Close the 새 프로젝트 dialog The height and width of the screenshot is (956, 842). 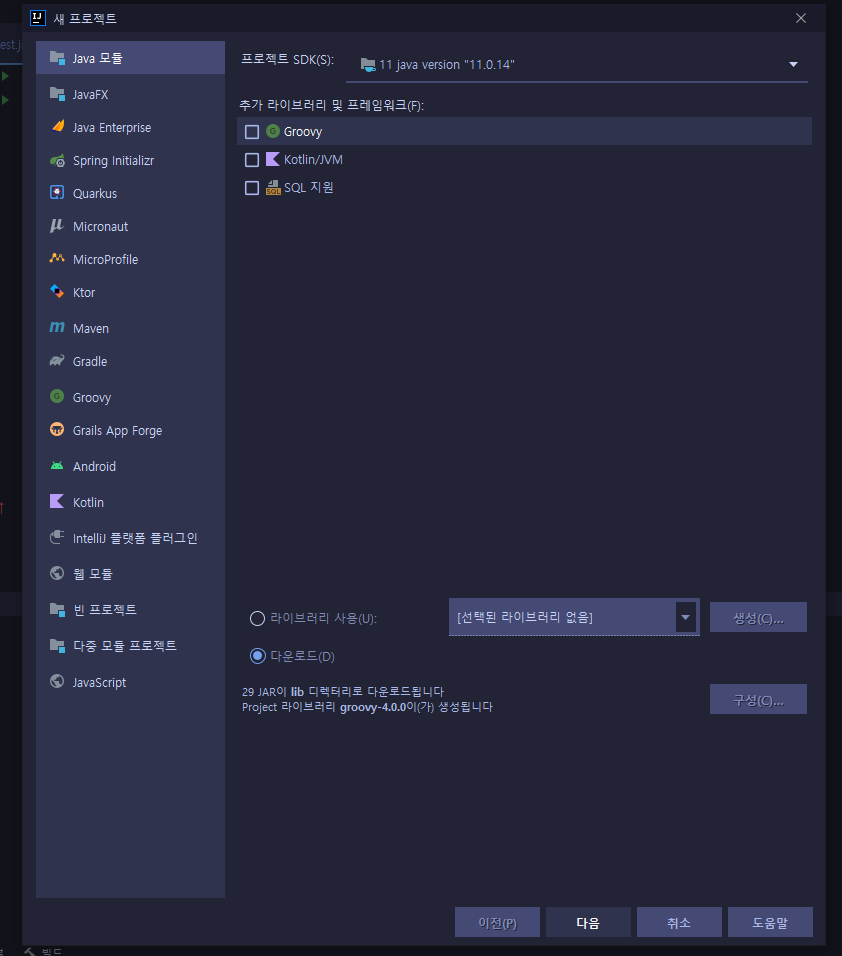pyautogui.click(x=801, y=18)
